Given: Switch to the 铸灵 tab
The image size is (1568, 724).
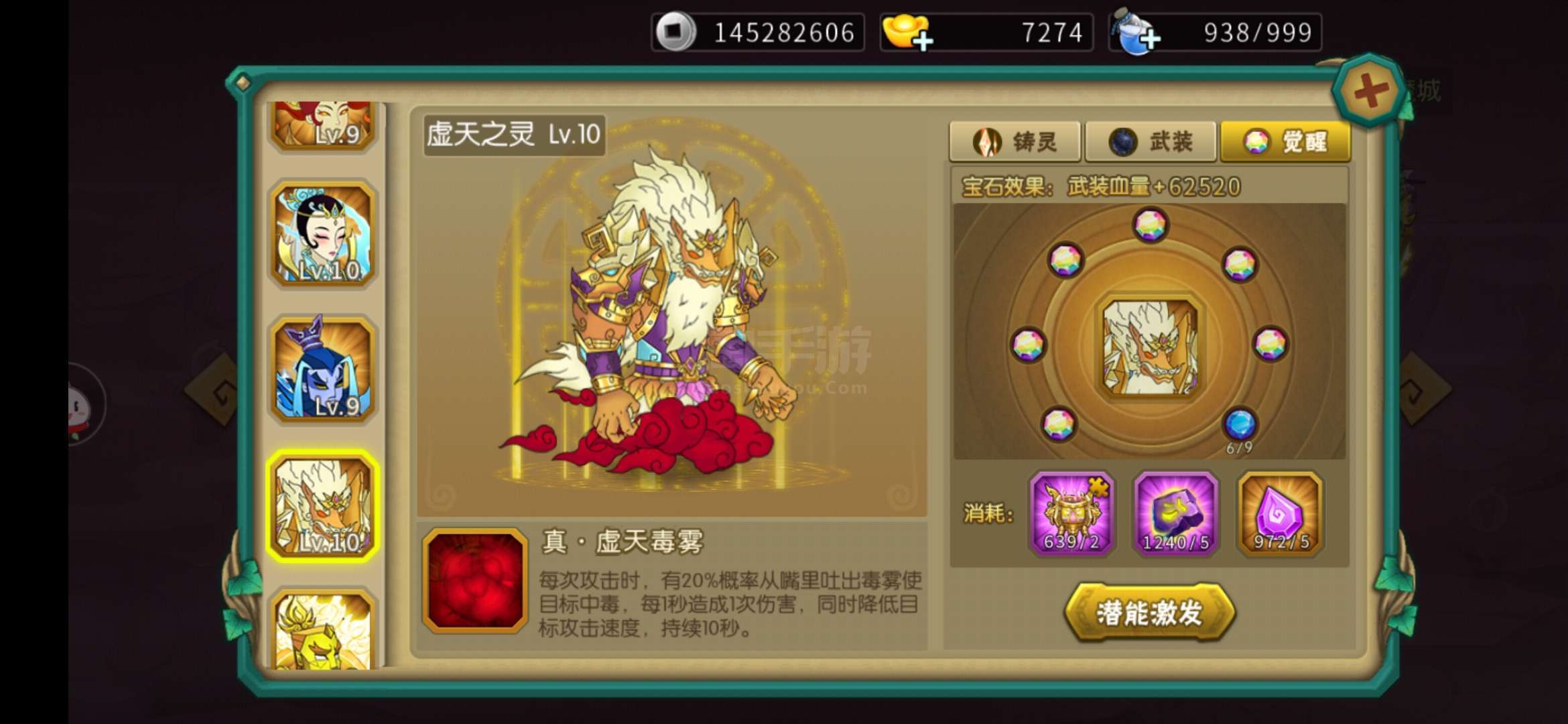Looking at the screenshot, I should (x=1015, y=141).
